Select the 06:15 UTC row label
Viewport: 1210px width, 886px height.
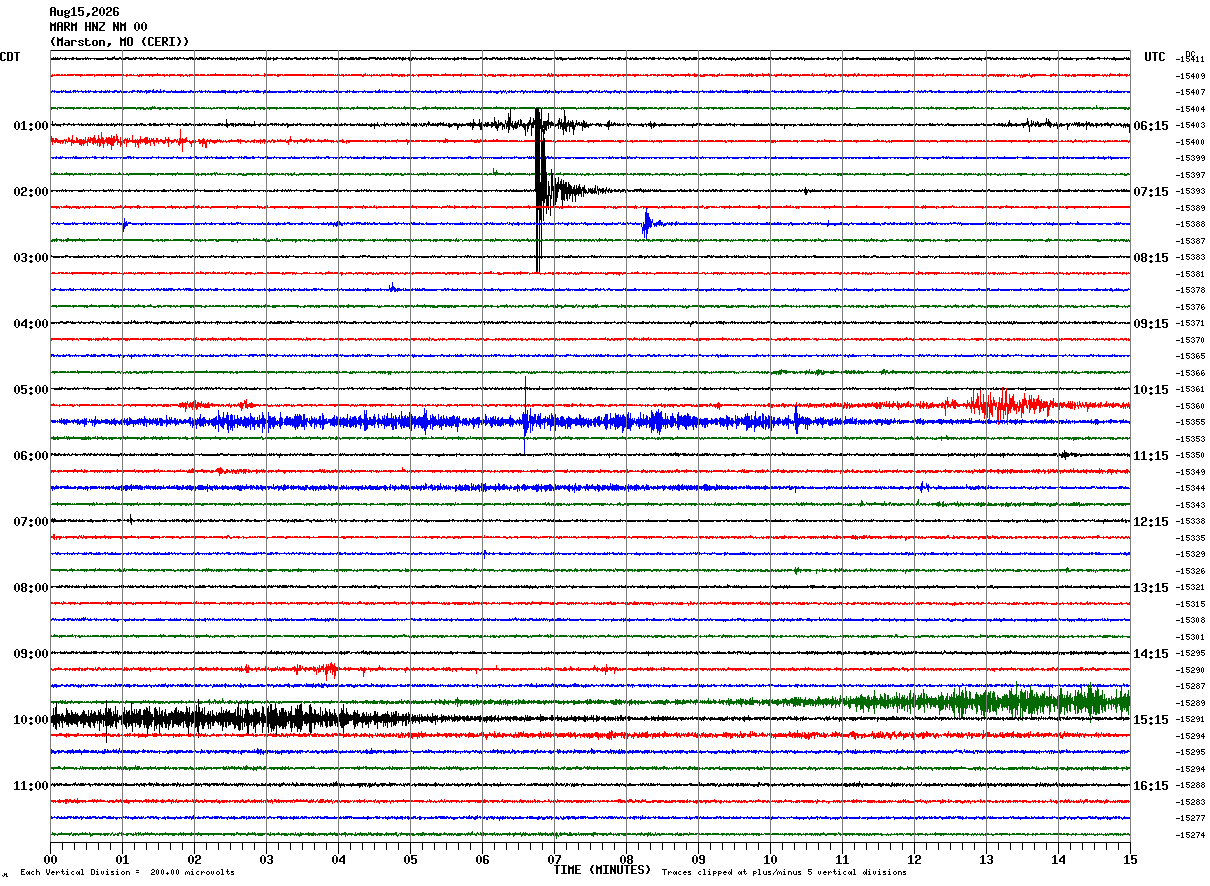(1151, 126)
